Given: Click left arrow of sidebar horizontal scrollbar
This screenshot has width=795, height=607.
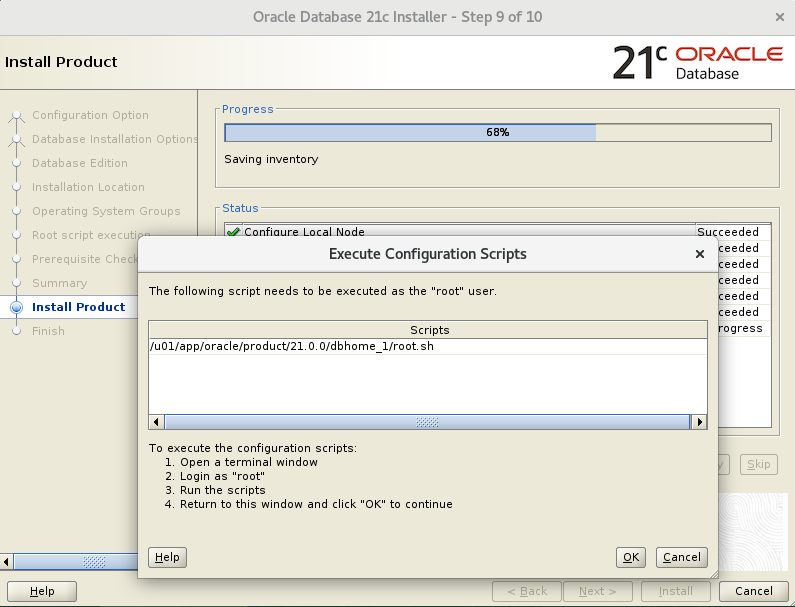Looking at the screenshot, I should 6,562.
